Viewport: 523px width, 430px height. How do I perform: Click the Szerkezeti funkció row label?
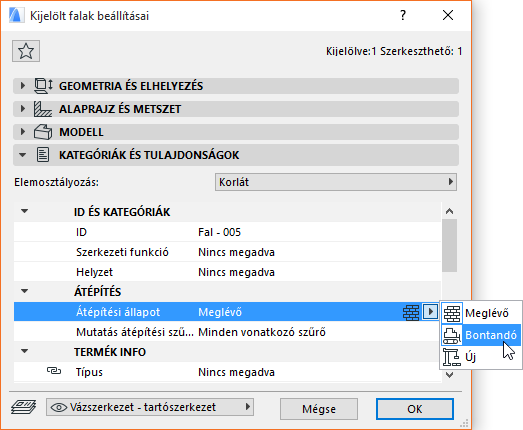(122, 252)
